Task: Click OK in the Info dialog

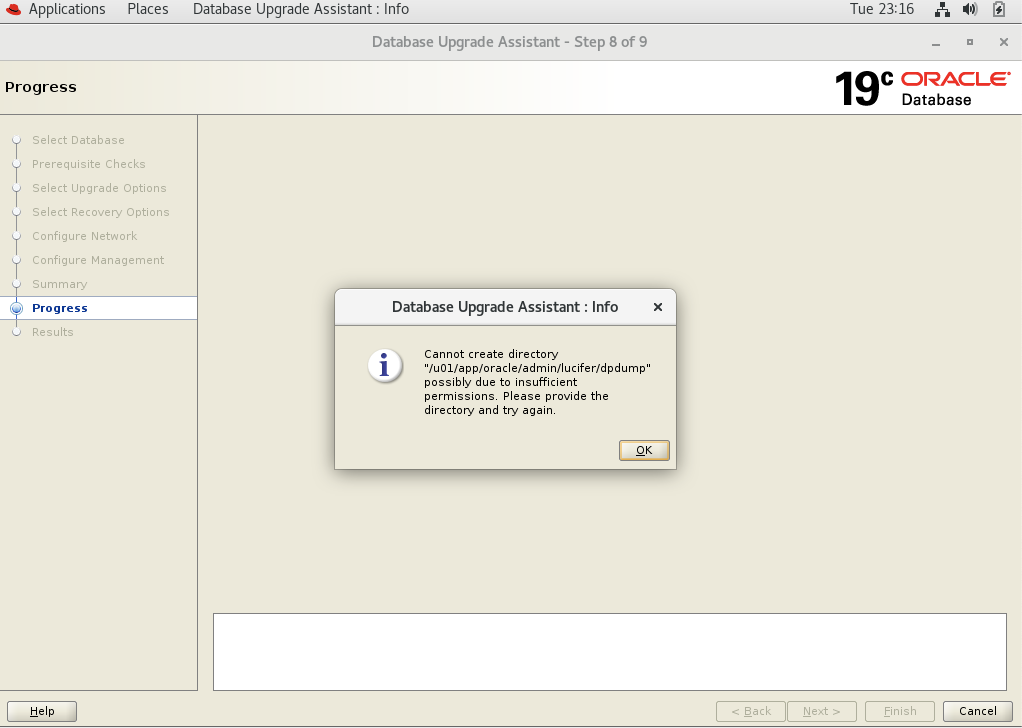Action: 644,450
